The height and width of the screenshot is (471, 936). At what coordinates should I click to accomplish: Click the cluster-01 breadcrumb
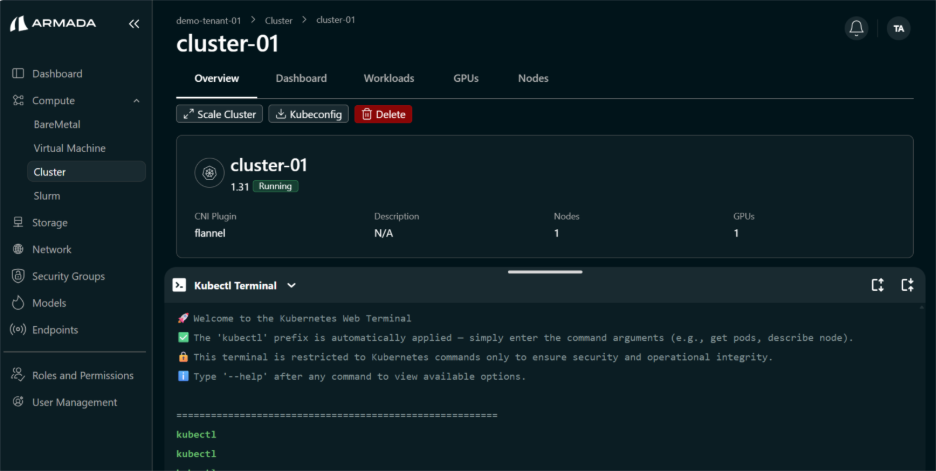coord(335,20)
